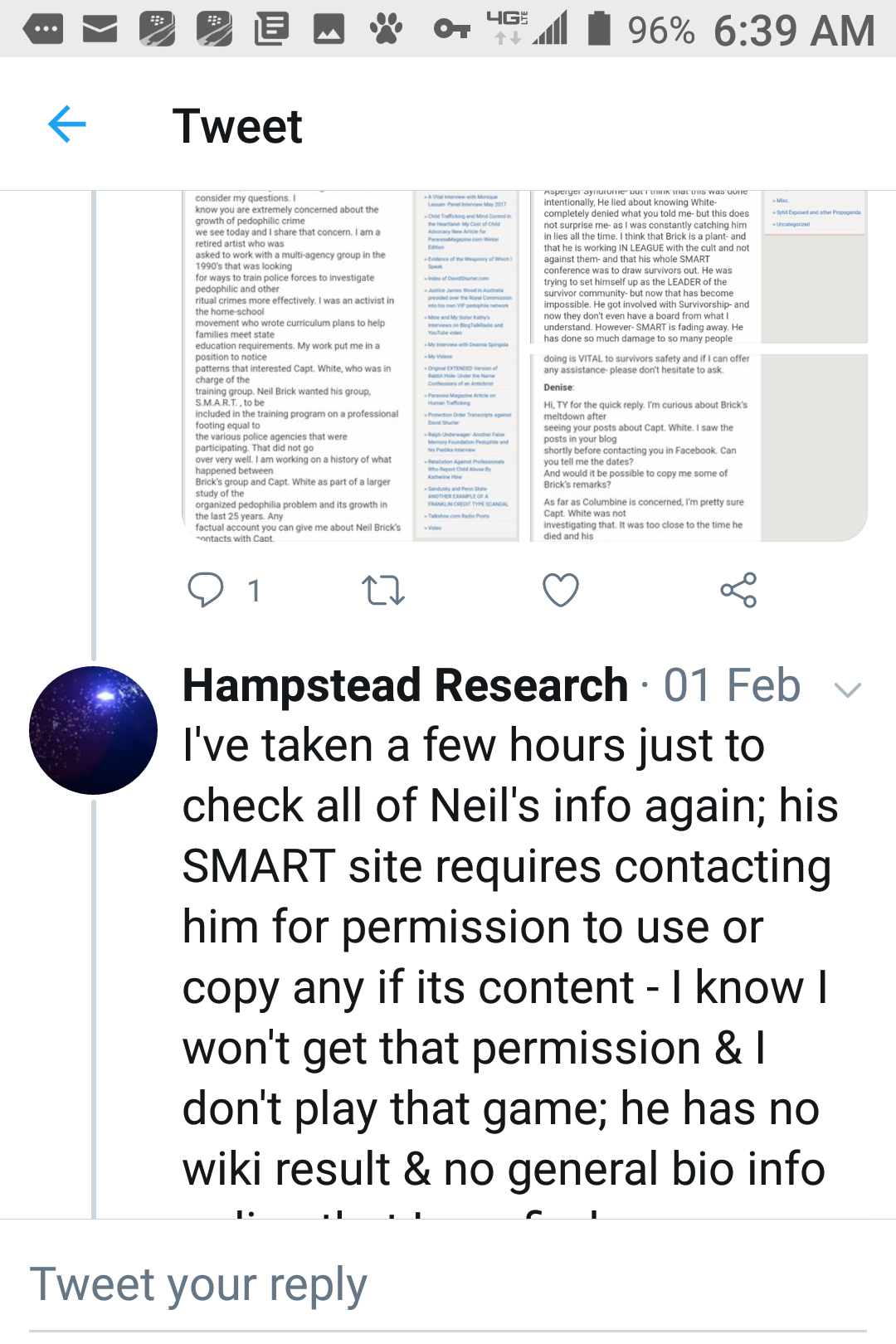Tap the Tweet your reply field

pyautogui.click(x=448, y=1285)
